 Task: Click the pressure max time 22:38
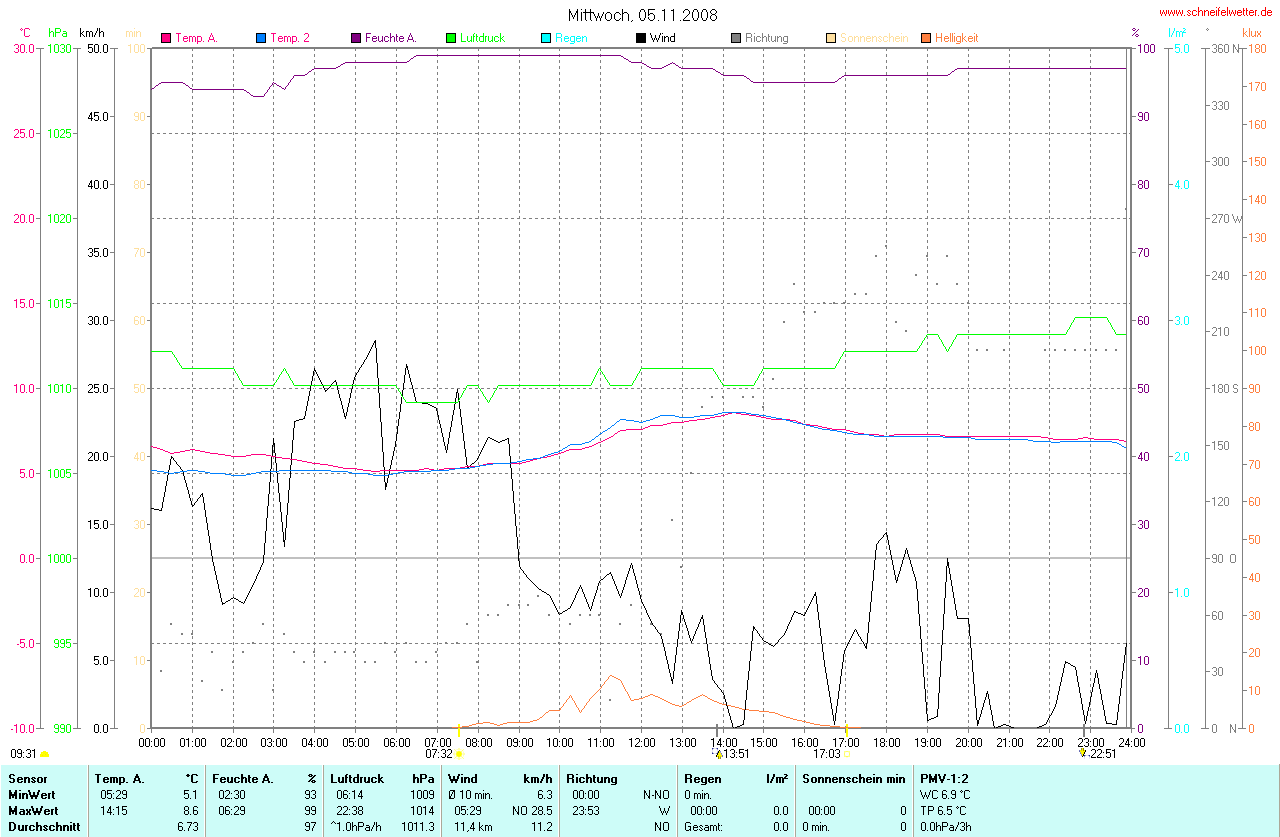point(350,810)
